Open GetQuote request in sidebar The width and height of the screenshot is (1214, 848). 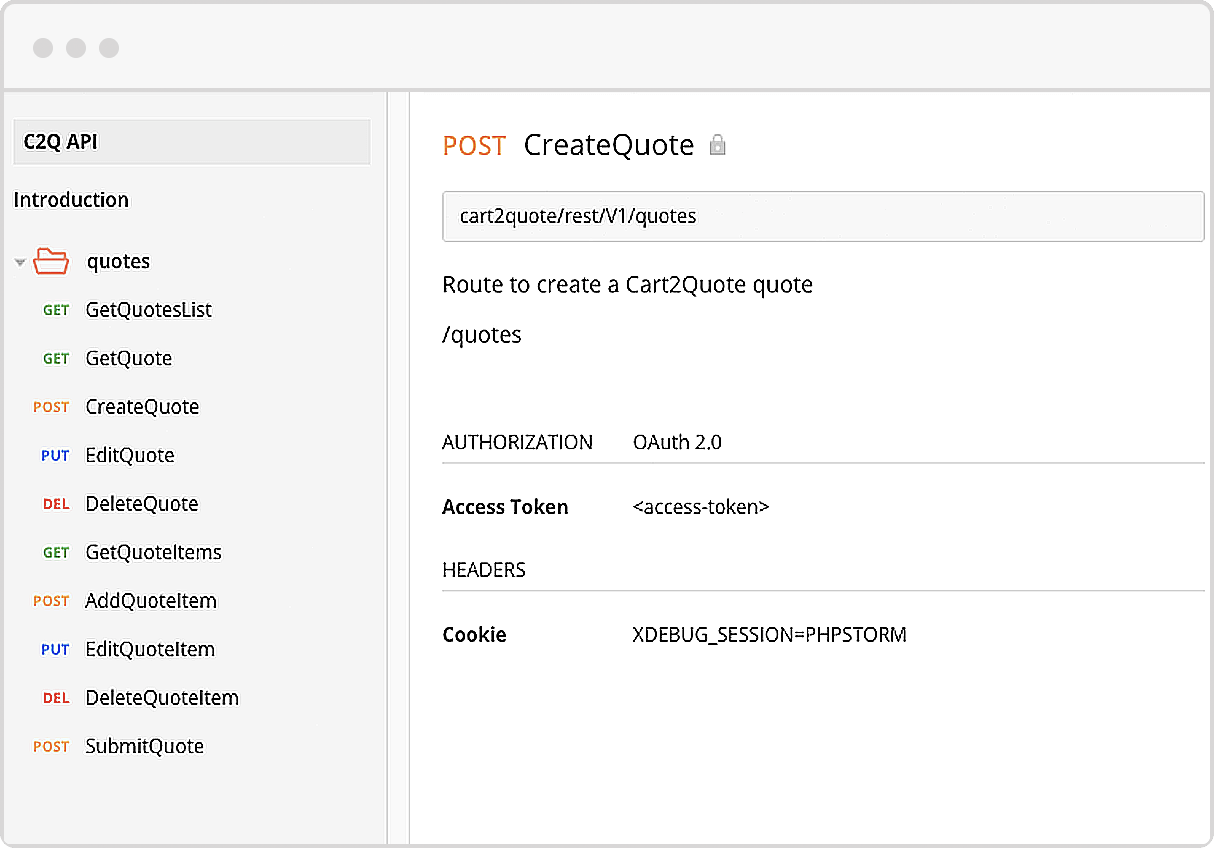pyautogui.click(x=129, y=358)
